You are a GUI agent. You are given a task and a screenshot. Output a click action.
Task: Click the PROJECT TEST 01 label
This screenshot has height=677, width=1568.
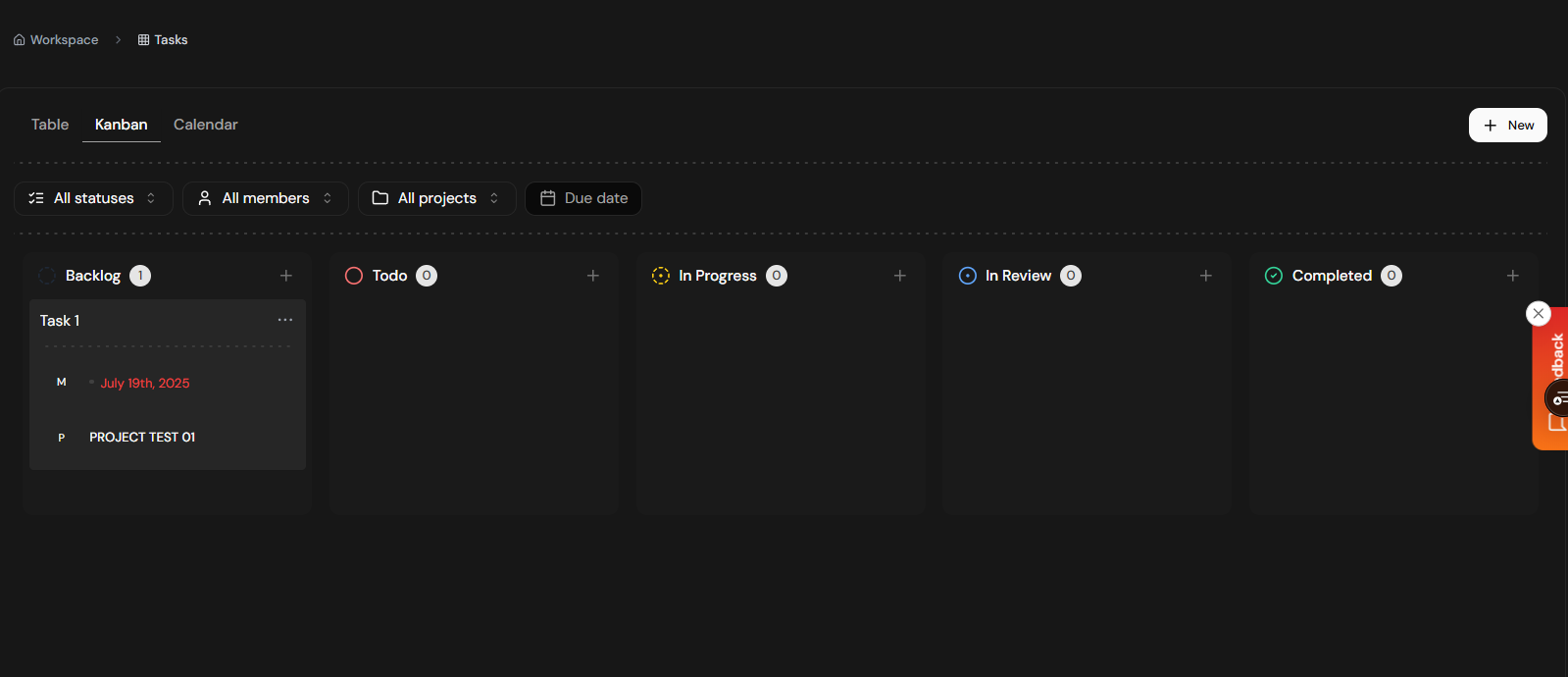[142, 438]
